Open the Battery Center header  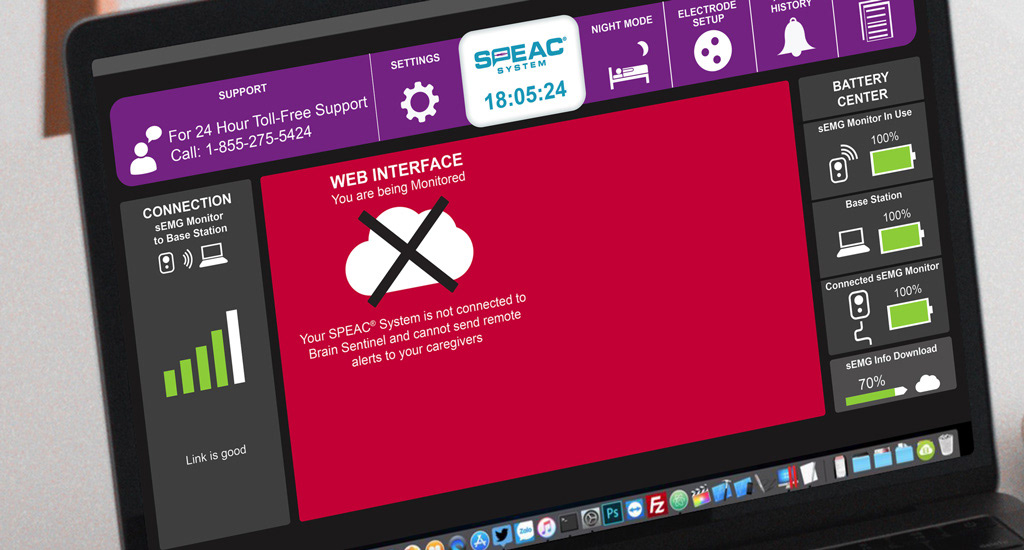(x=861, y=89)
